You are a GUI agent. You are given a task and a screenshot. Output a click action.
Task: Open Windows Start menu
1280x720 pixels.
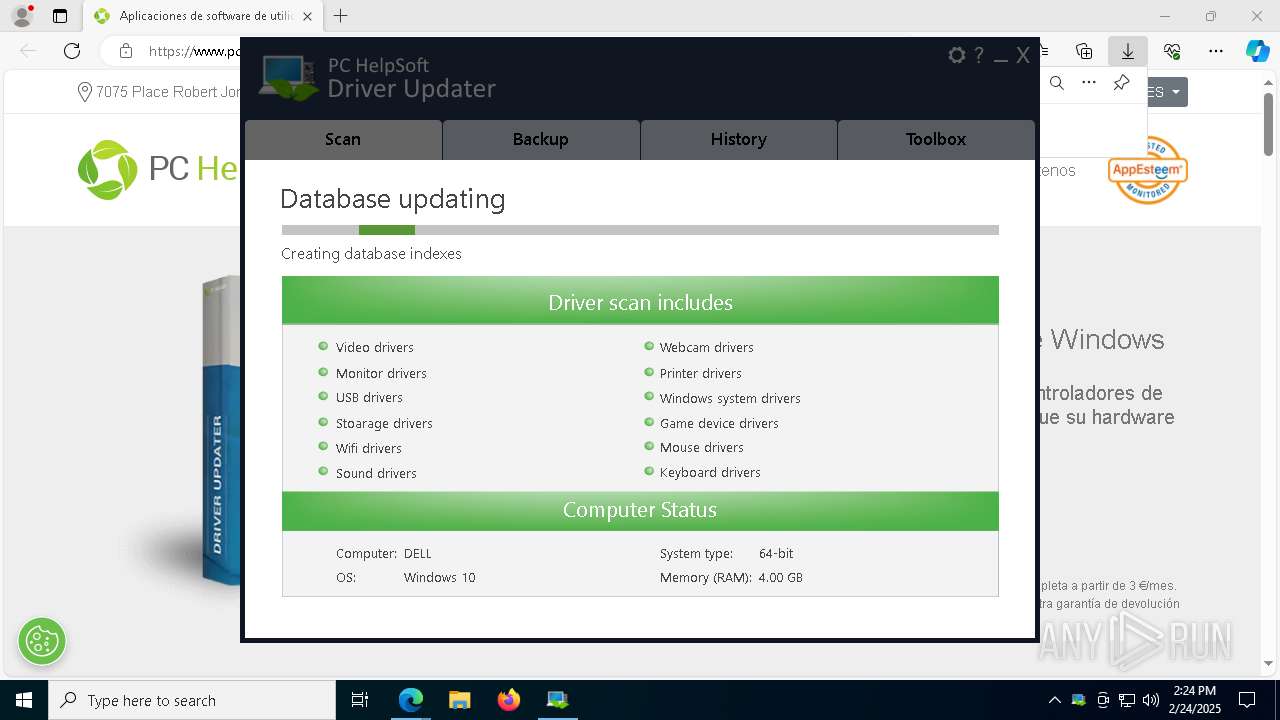(x=24, y=700)
